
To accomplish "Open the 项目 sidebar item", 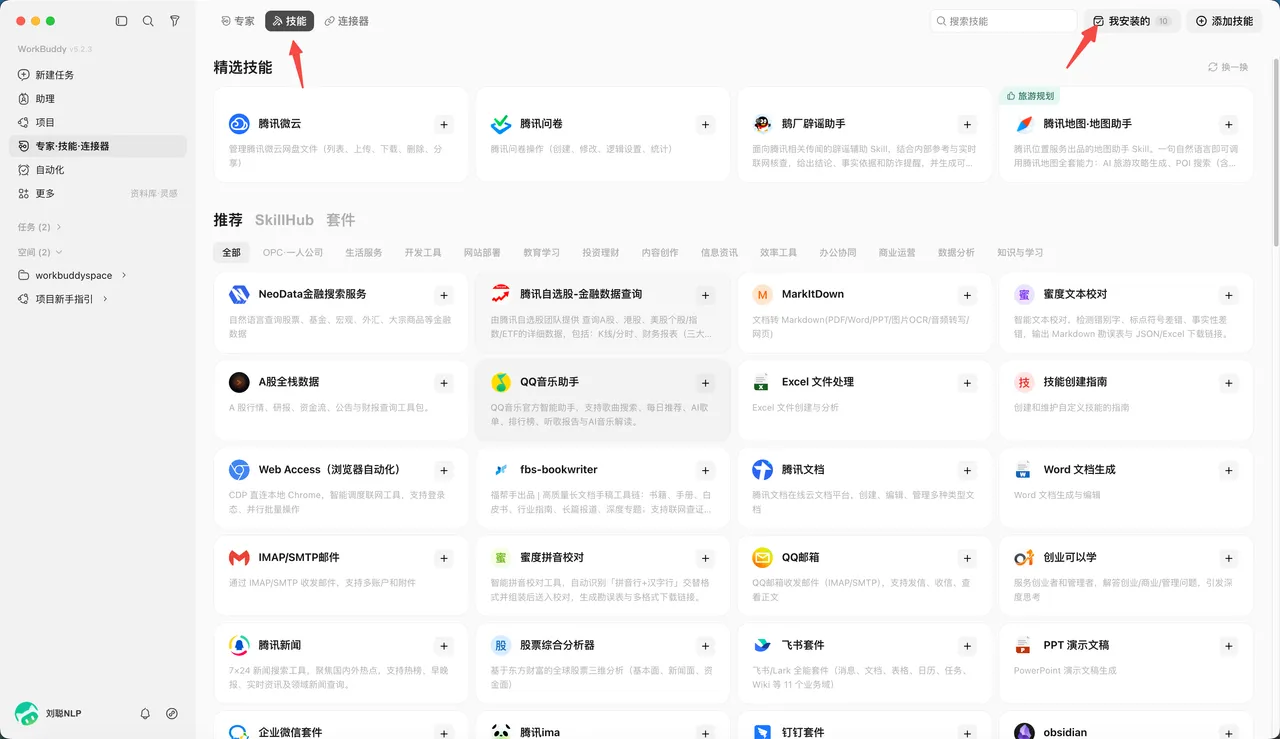I will pos(98,122).
